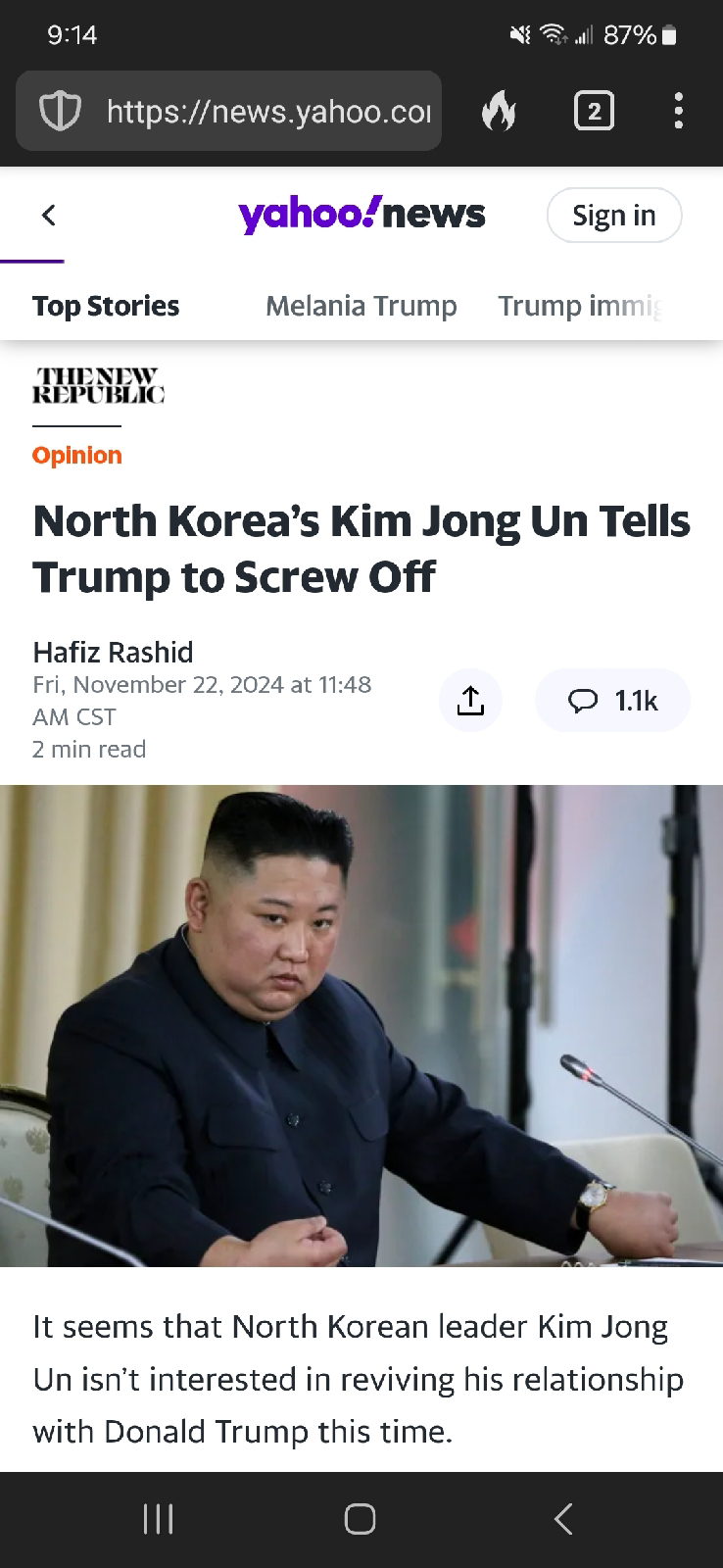Tap the Sign in button
Viewport: 723px width, 1568px height.
pos(613,215)
